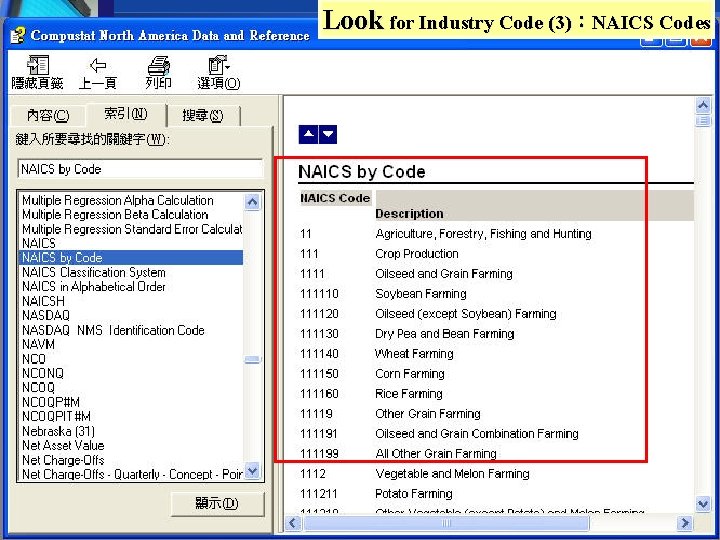720x540 pixels.
Task: Select the NAVM index entry
Action: coord(39,344)
